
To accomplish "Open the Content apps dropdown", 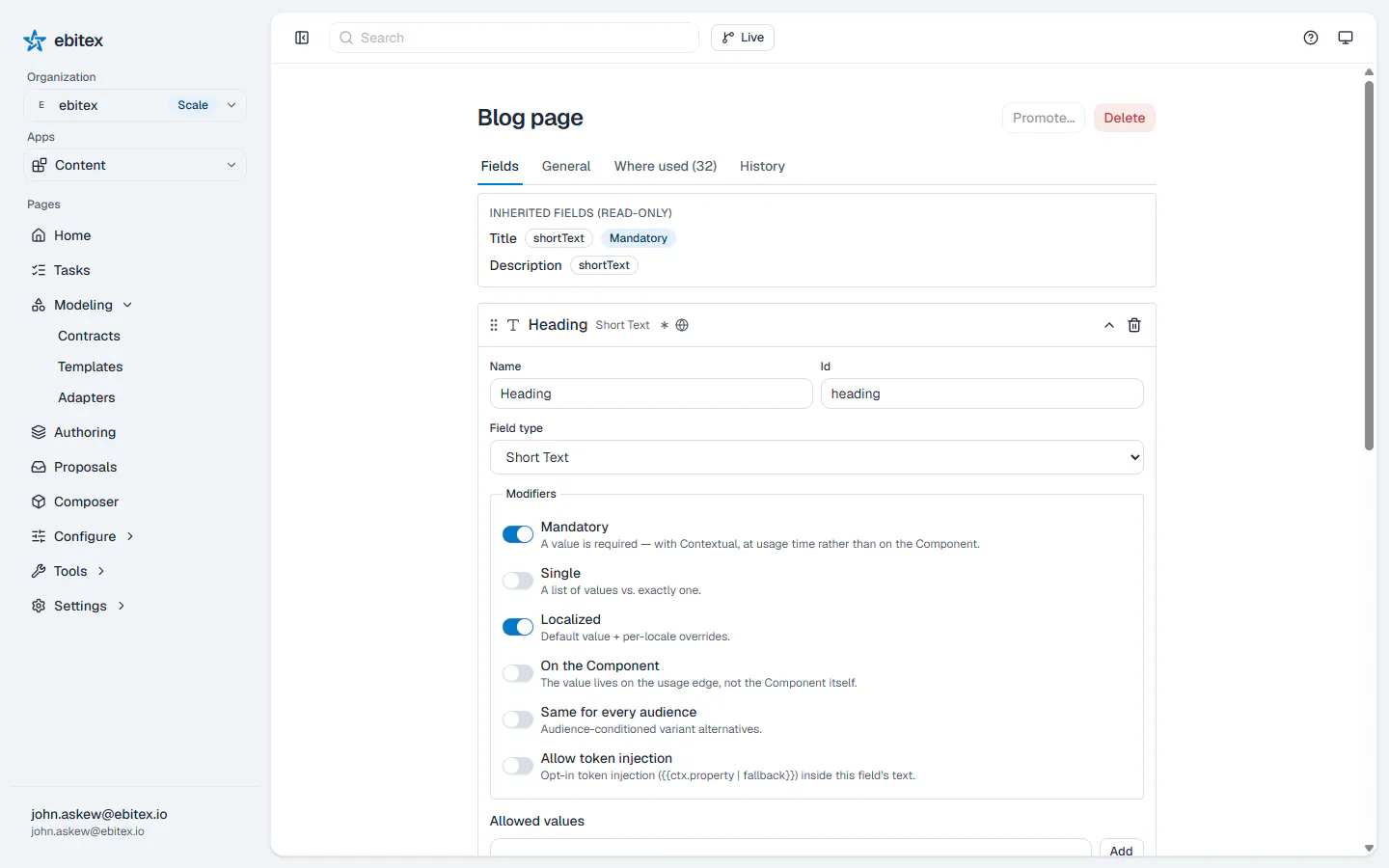I will pos(135,165).
